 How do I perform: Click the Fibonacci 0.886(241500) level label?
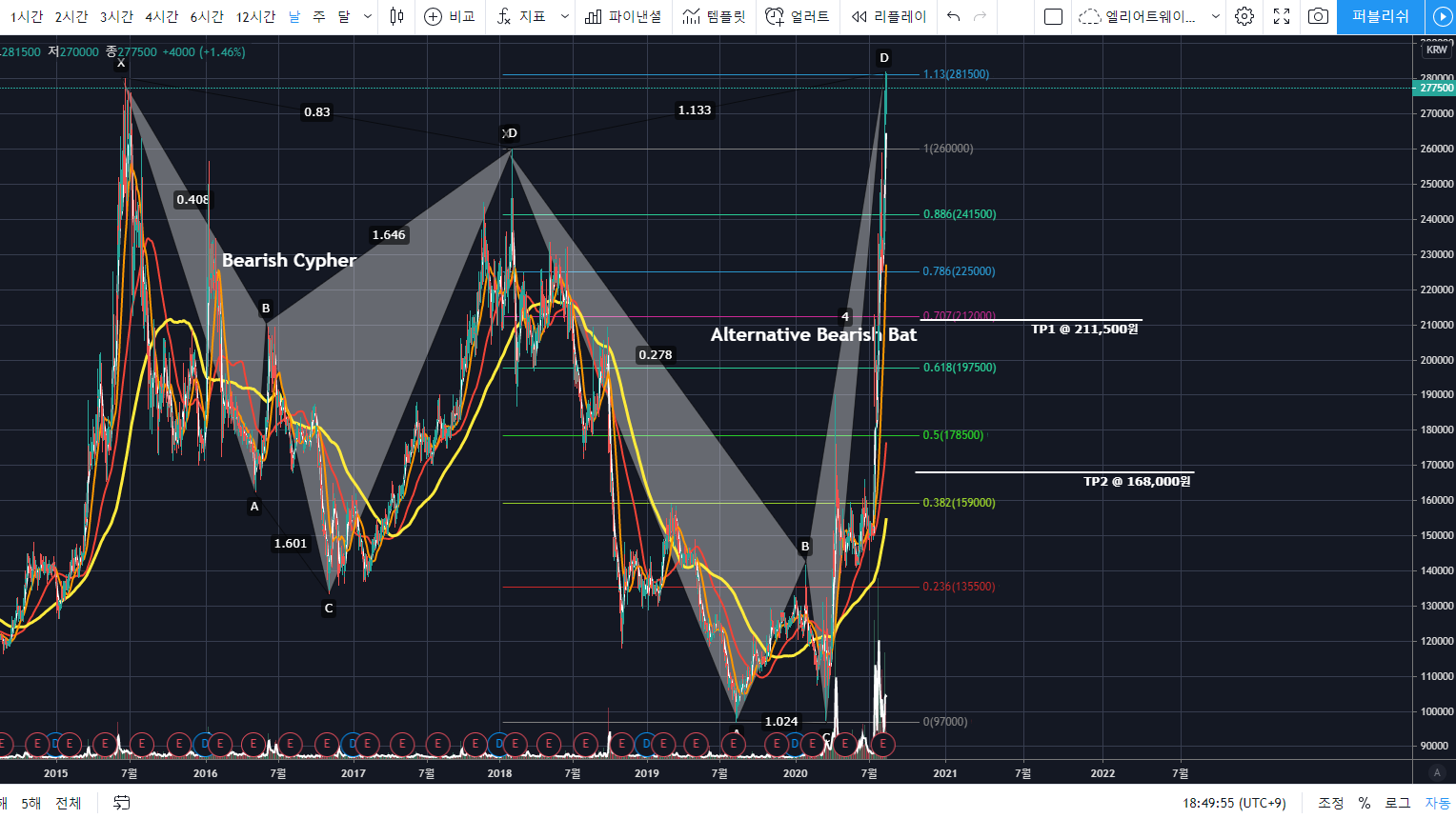pos(960,214)
